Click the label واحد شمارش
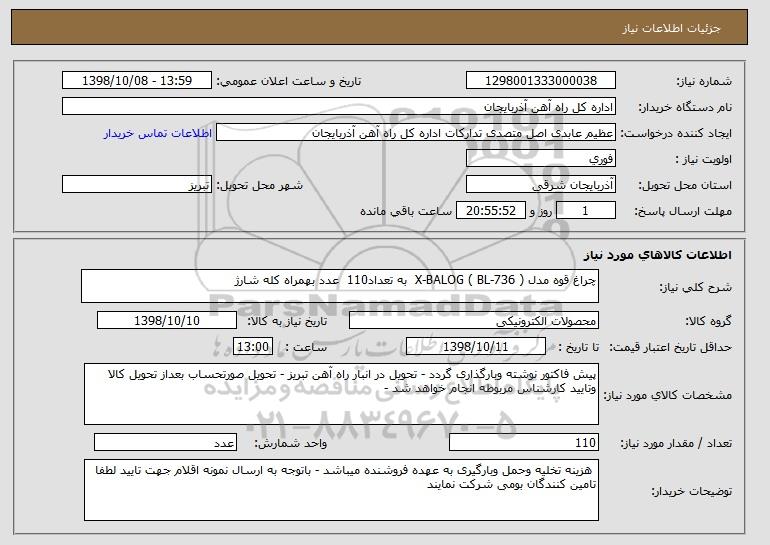 click(x=290, y=443)
